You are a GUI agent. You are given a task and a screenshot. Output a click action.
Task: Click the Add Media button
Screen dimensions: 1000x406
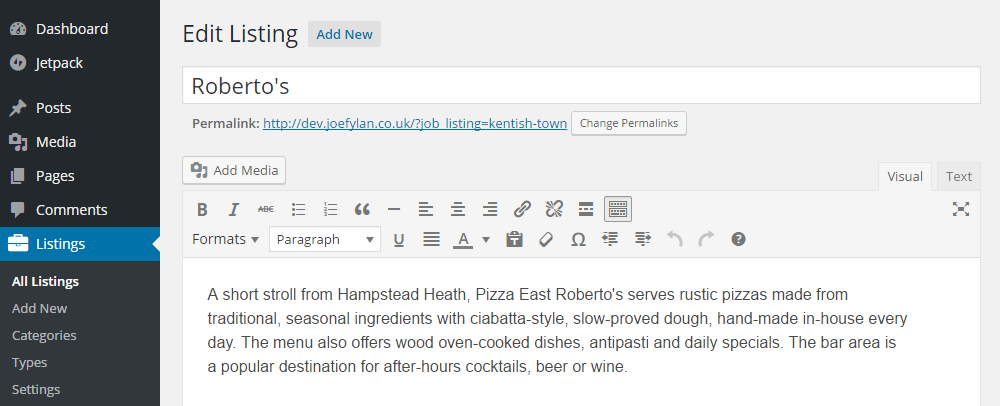(234, 170)
